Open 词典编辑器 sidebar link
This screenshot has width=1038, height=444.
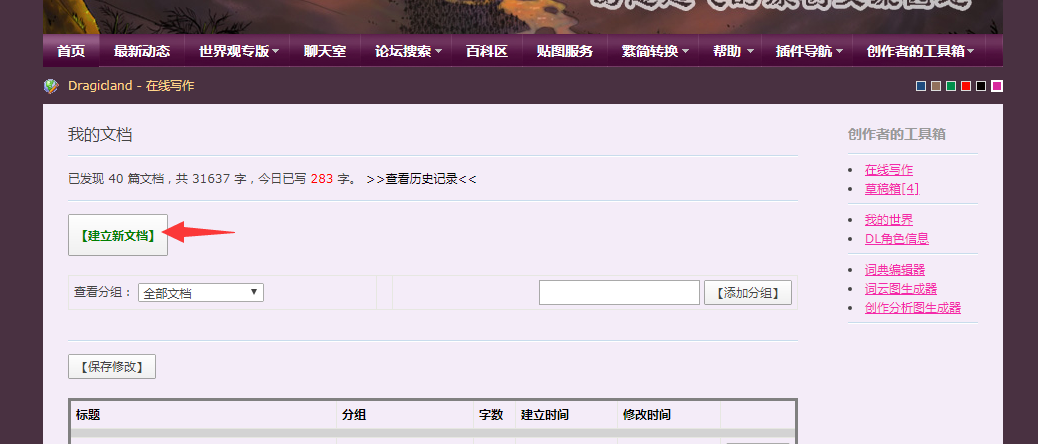coord(894,270)
